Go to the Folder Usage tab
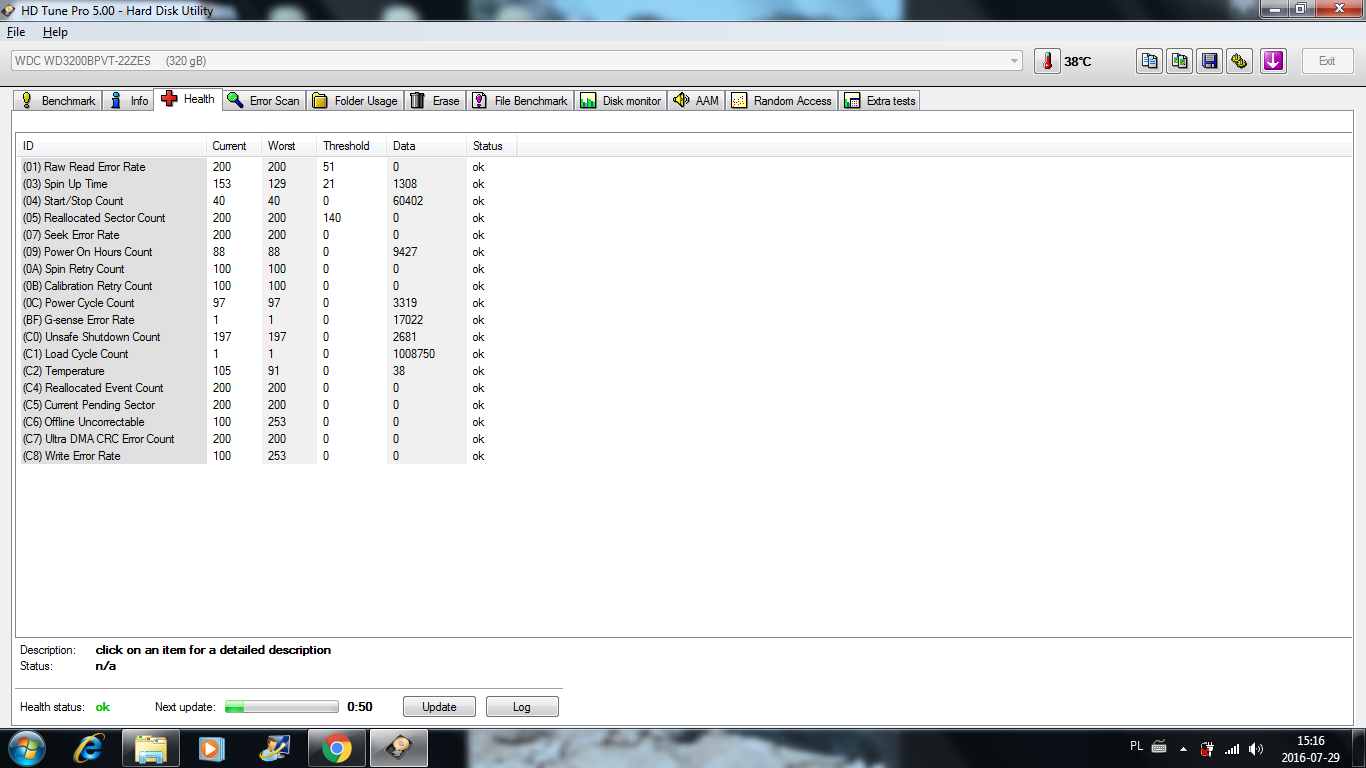This screenshot has width=1366, height=768. point(355,101)
